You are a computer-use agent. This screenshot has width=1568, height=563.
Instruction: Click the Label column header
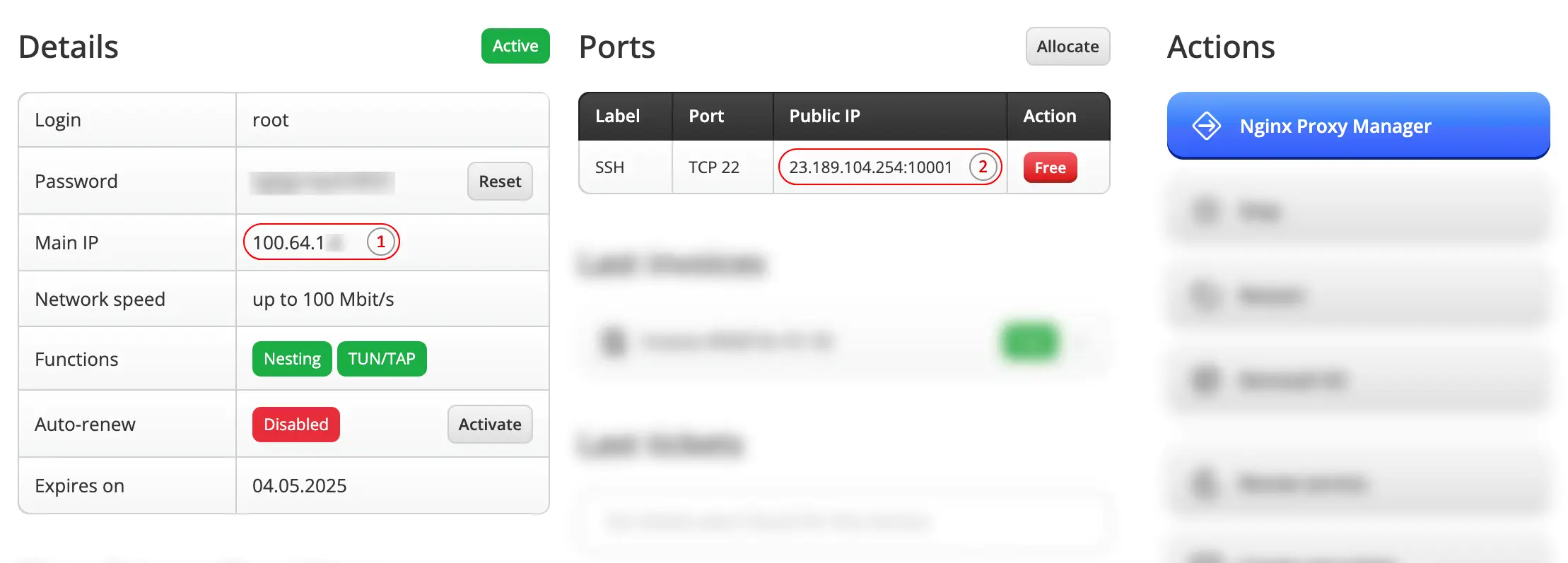(x=617, y=117)
